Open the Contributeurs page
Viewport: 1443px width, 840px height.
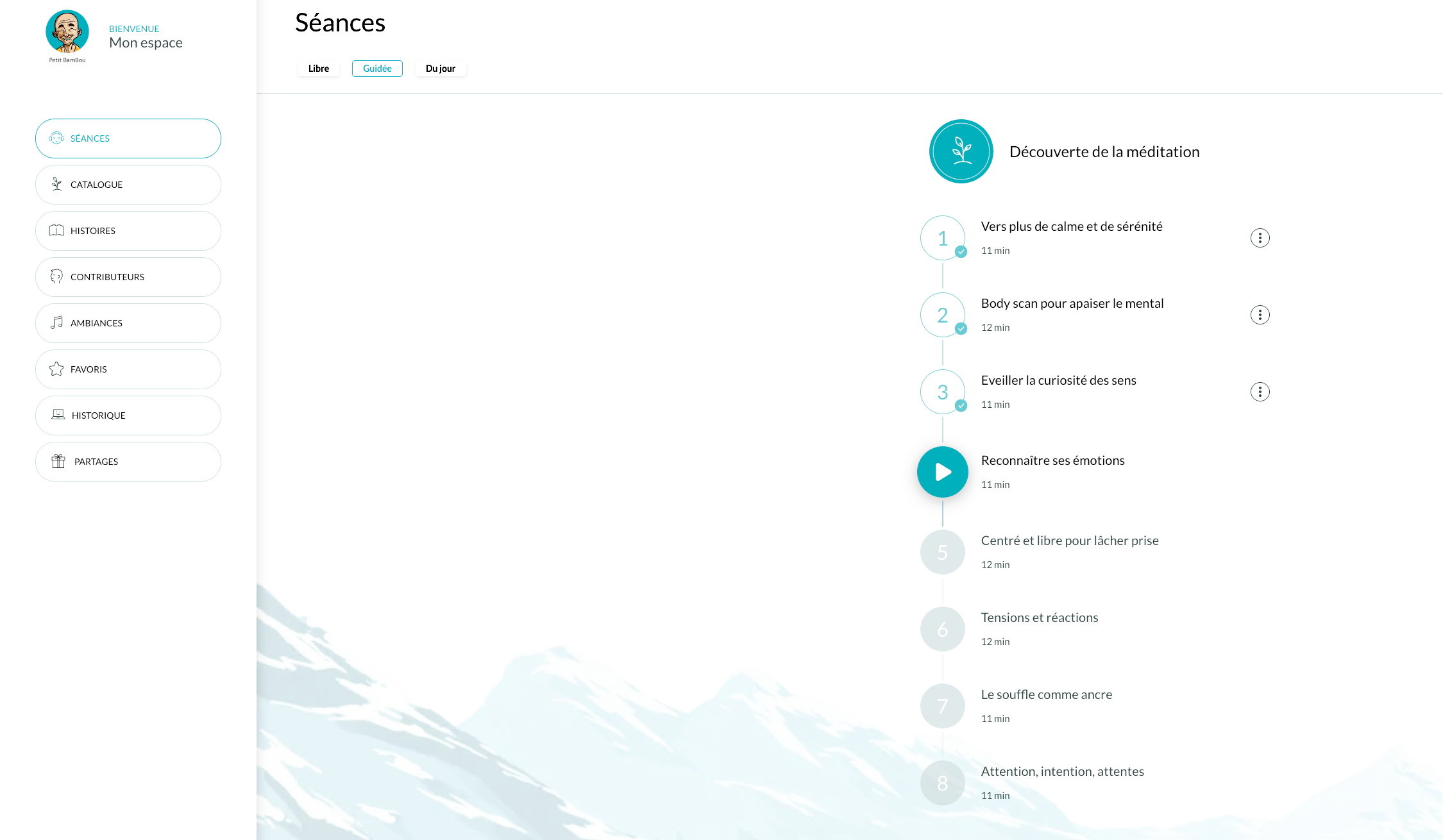point(128,277)
